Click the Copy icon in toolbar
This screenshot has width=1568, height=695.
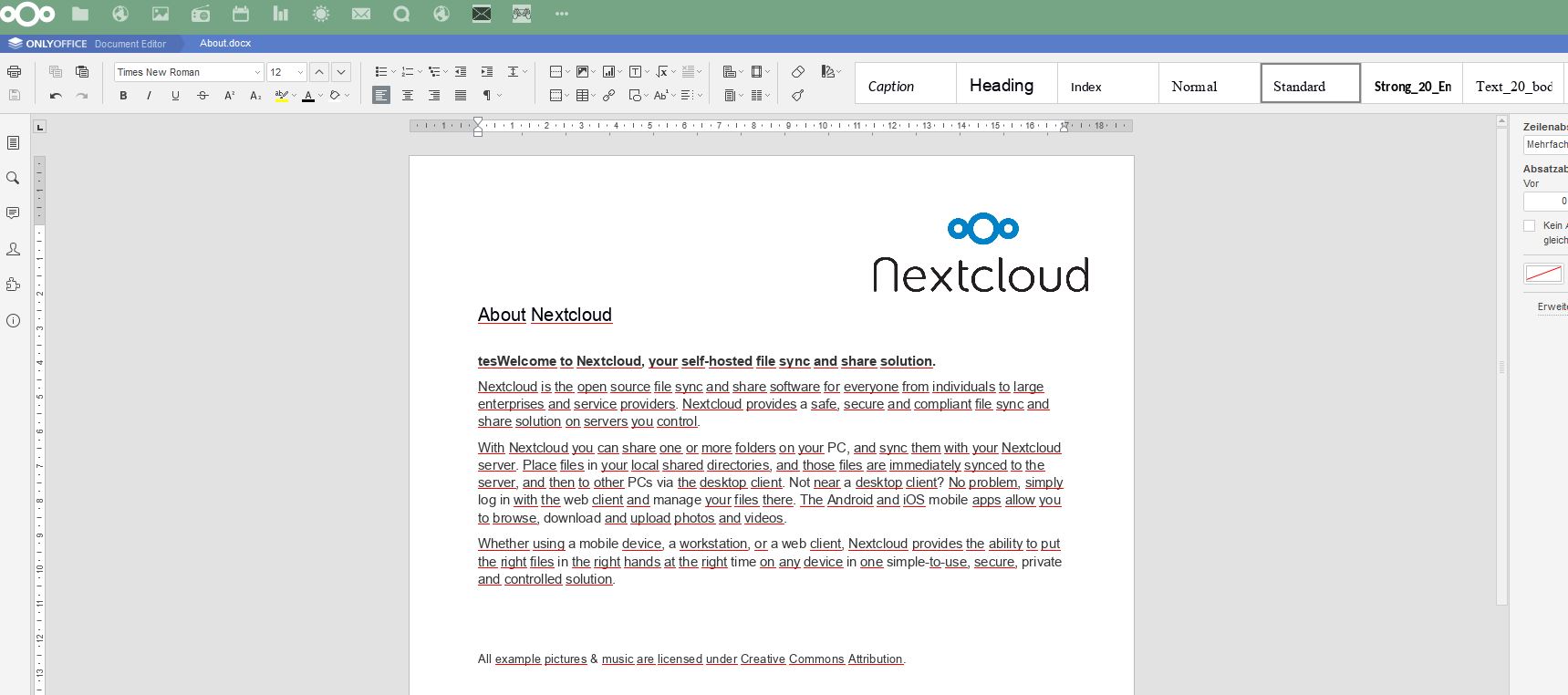[x=56, y=71]
